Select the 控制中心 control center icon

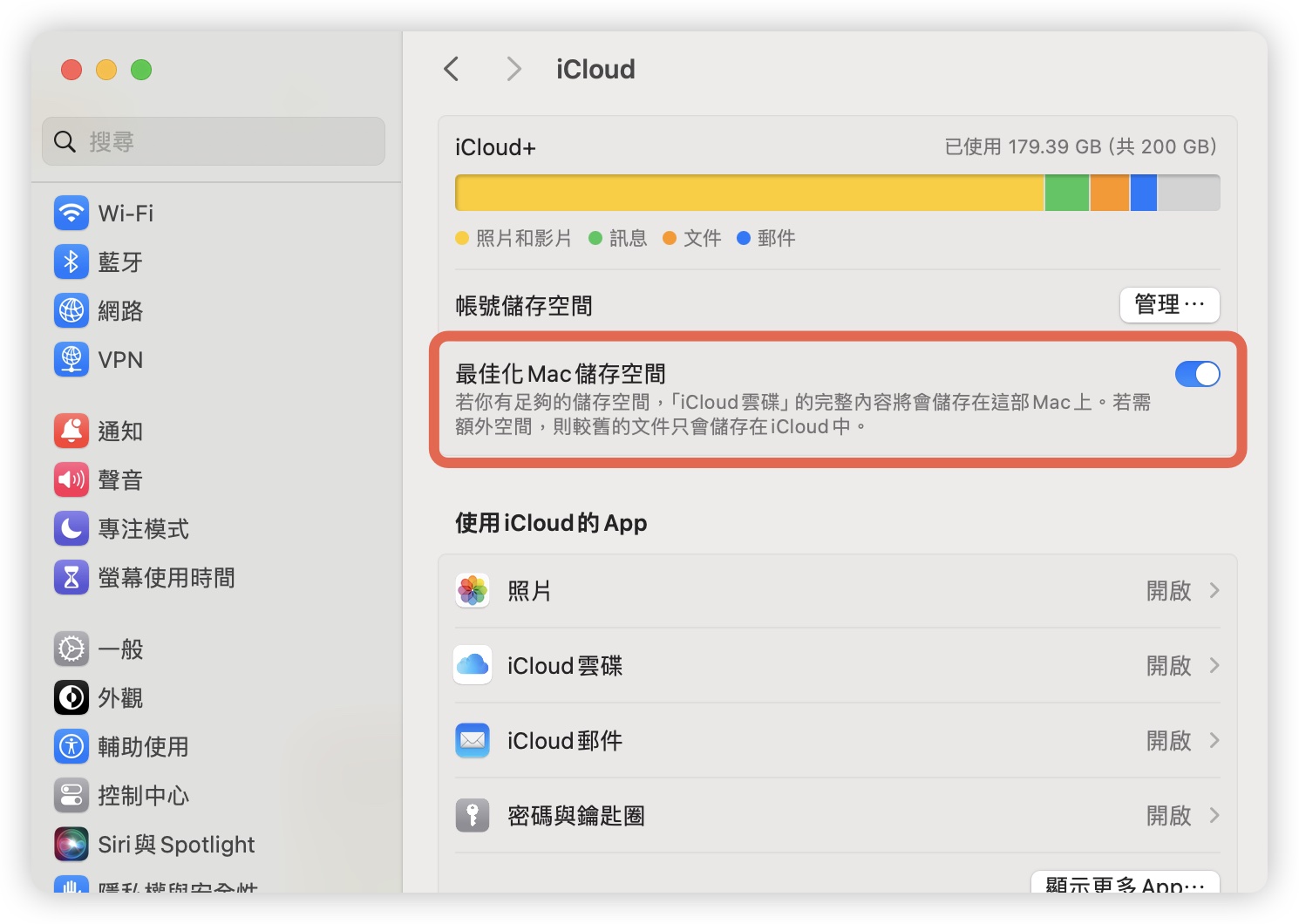(x=71, y=795)
